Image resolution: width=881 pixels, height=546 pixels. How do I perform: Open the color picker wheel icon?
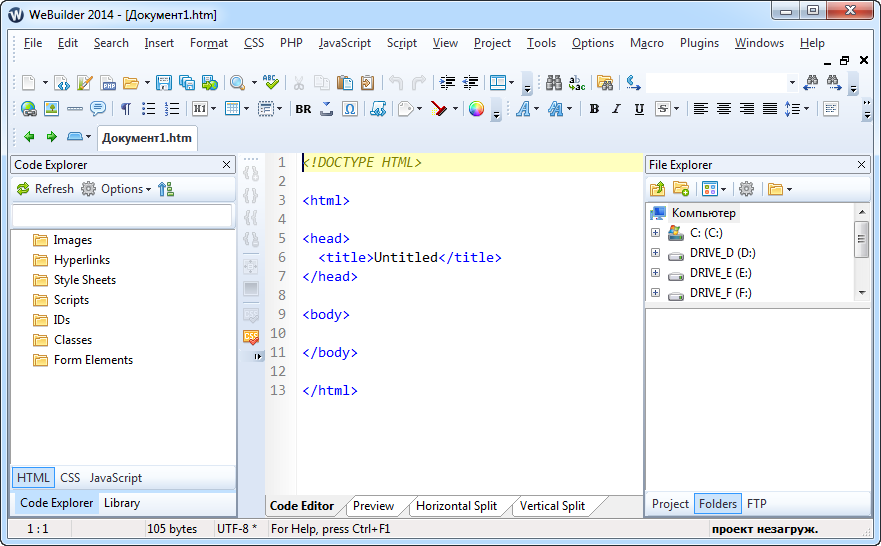pos(476,108)
